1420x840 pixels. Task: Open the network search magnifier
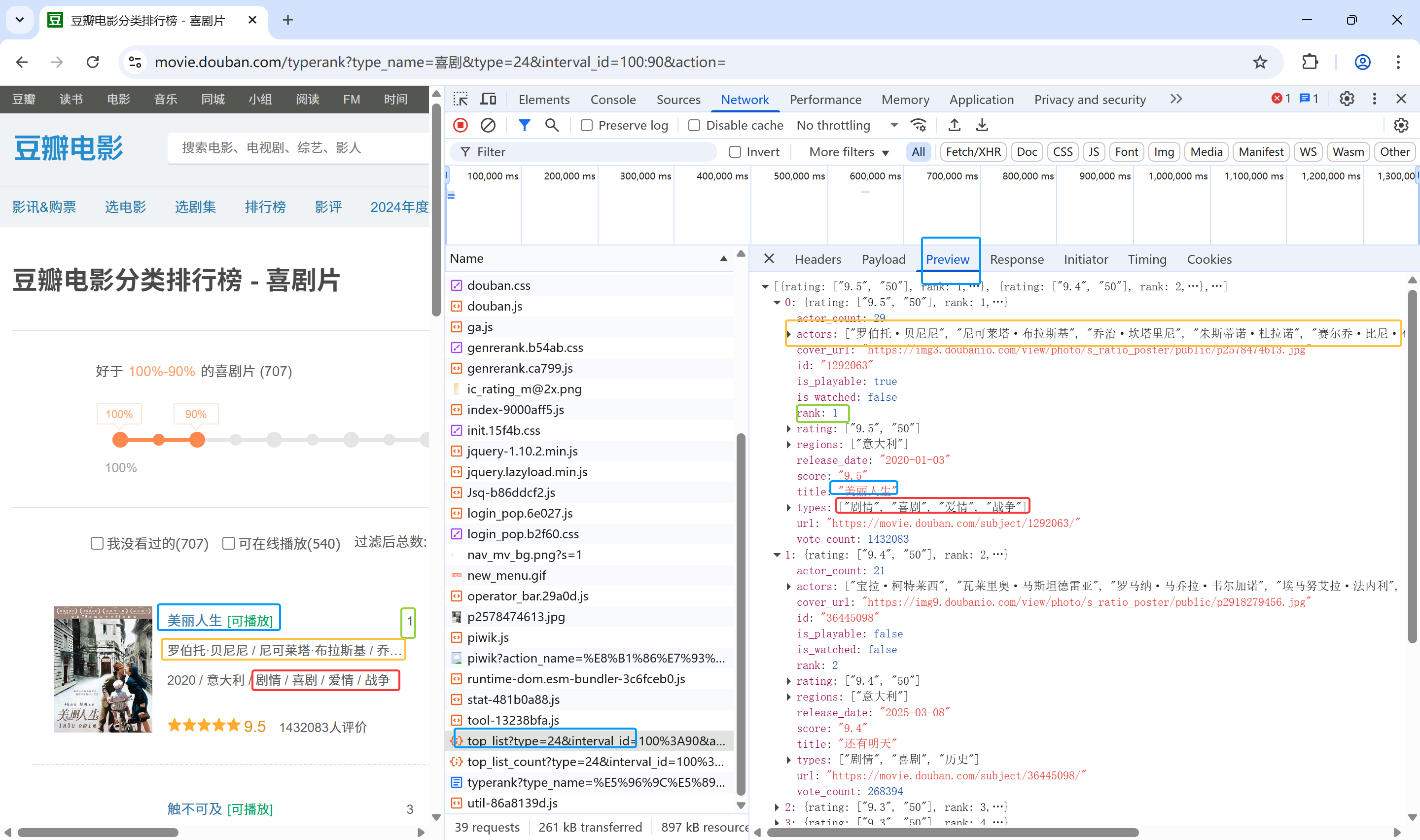[552, 125]
